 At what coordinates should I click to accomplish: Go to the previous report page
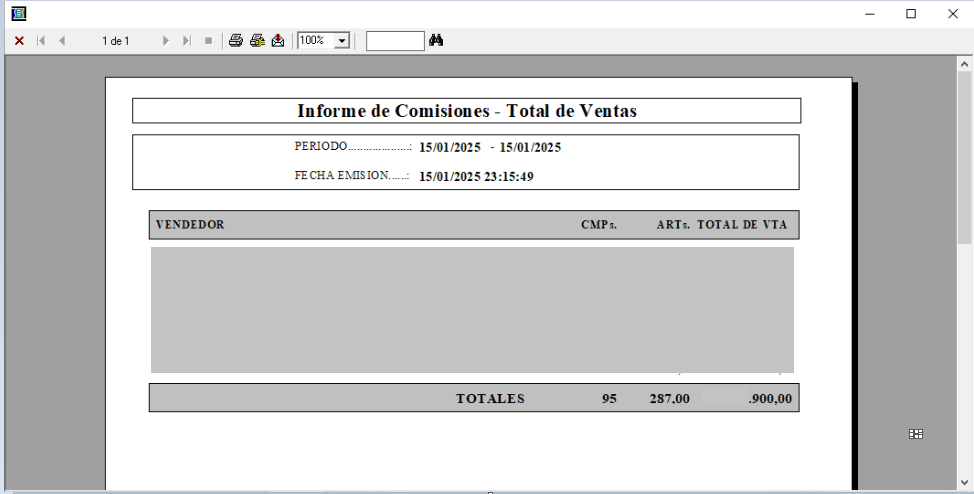pyautogui.click(x=62, y=41)
